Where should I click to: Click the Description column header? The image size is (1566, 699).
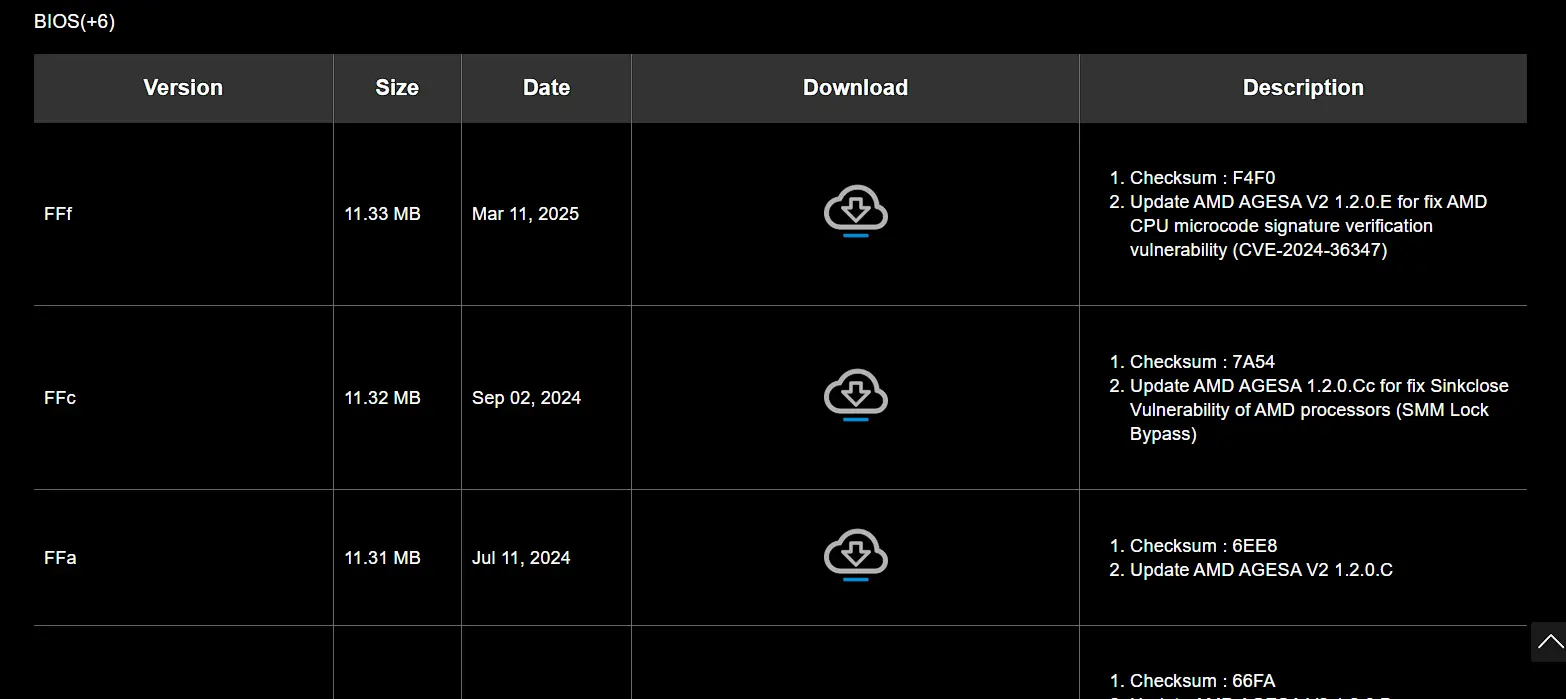pyautogui.click(x=1303, y=88)
